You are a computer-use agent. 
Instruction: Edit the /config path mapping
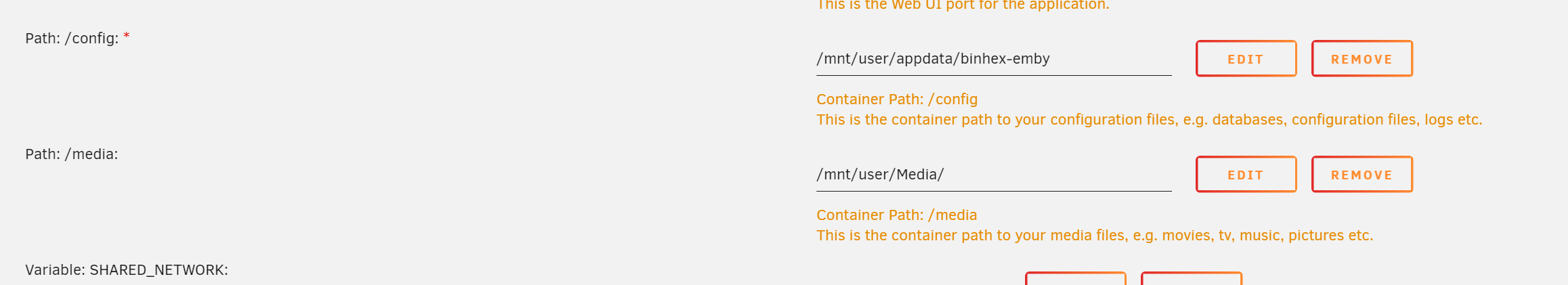[1246, 59]
